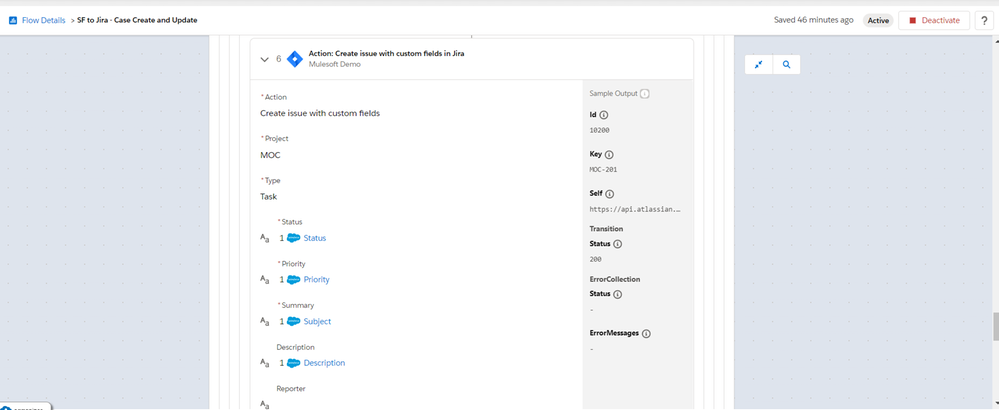The height and width of the screenshot is (410, 999).
Task: Click the Flow Details chart icon
Action: point(13,20)
